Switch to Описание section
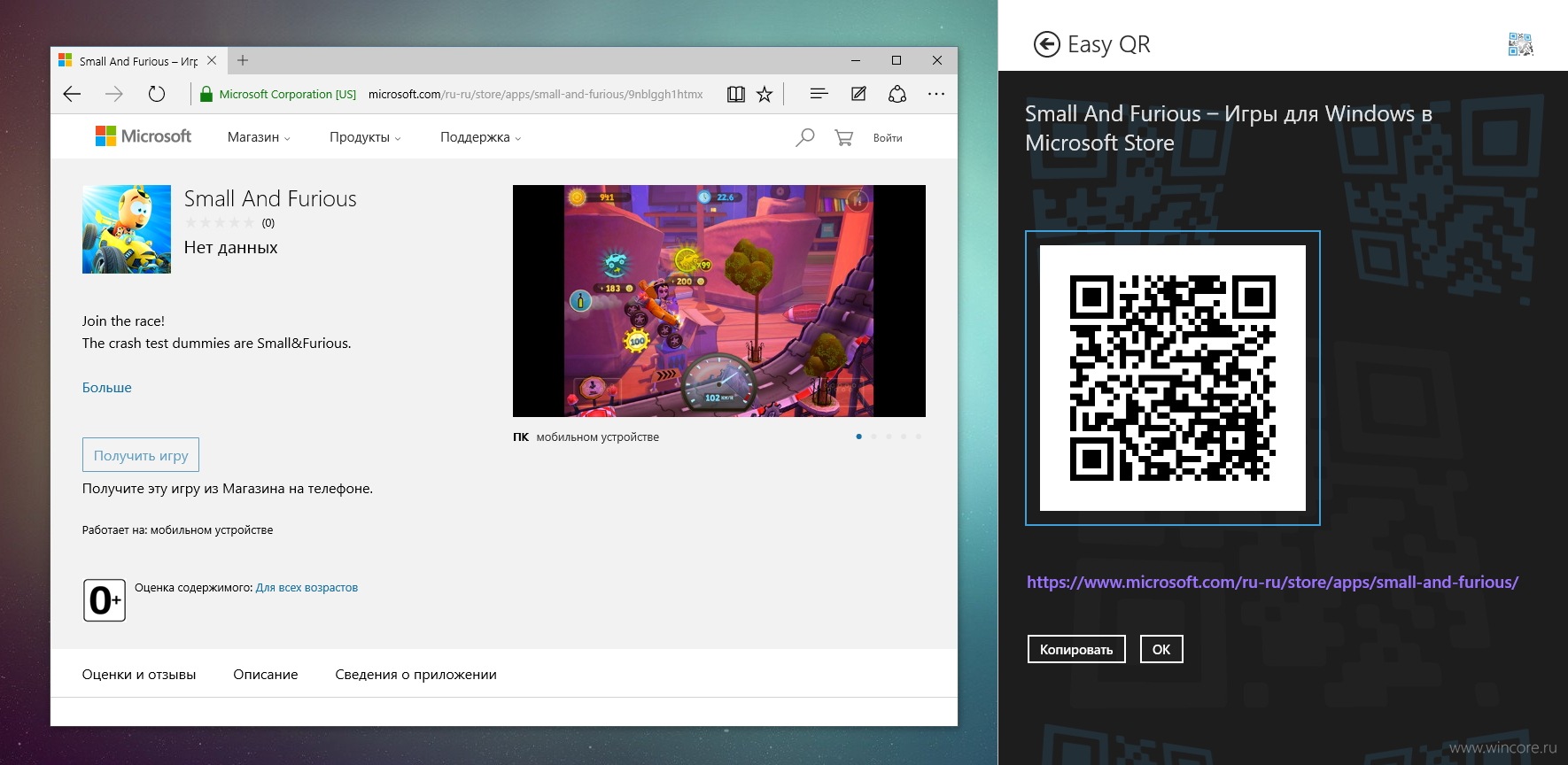 (x=266, y=675)
